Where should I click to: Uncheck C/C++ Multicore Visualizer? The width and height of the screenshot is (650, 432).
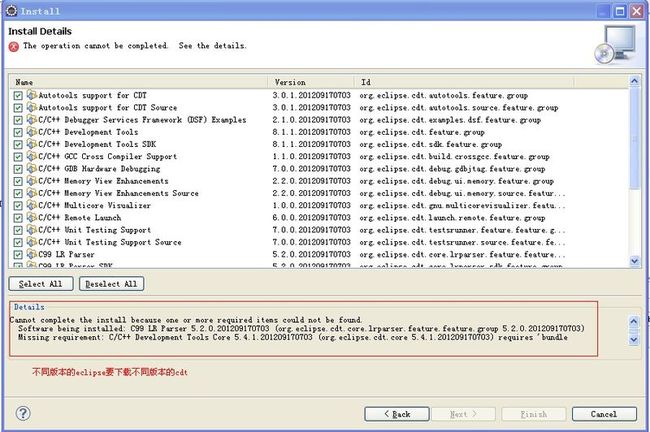pos(18,206)
